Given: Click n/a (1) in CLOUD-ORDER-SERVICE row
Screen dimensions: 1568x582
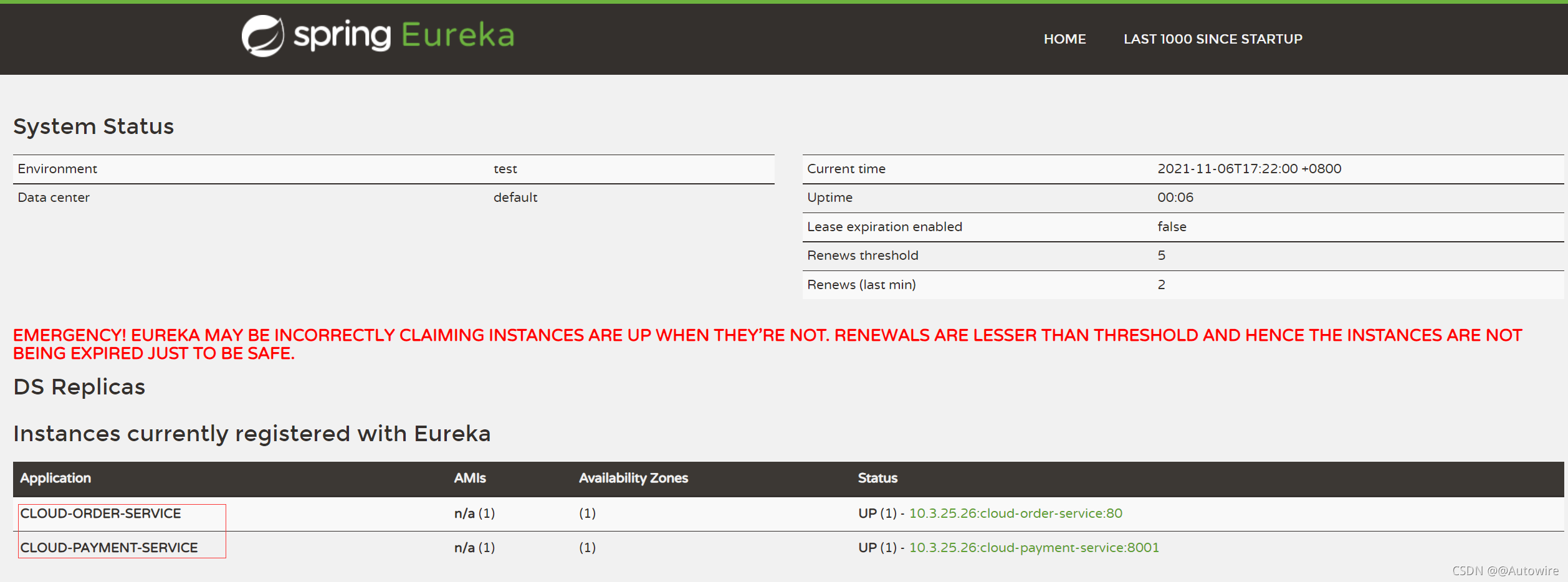Looking at the screenshot, I should point(475,513).
